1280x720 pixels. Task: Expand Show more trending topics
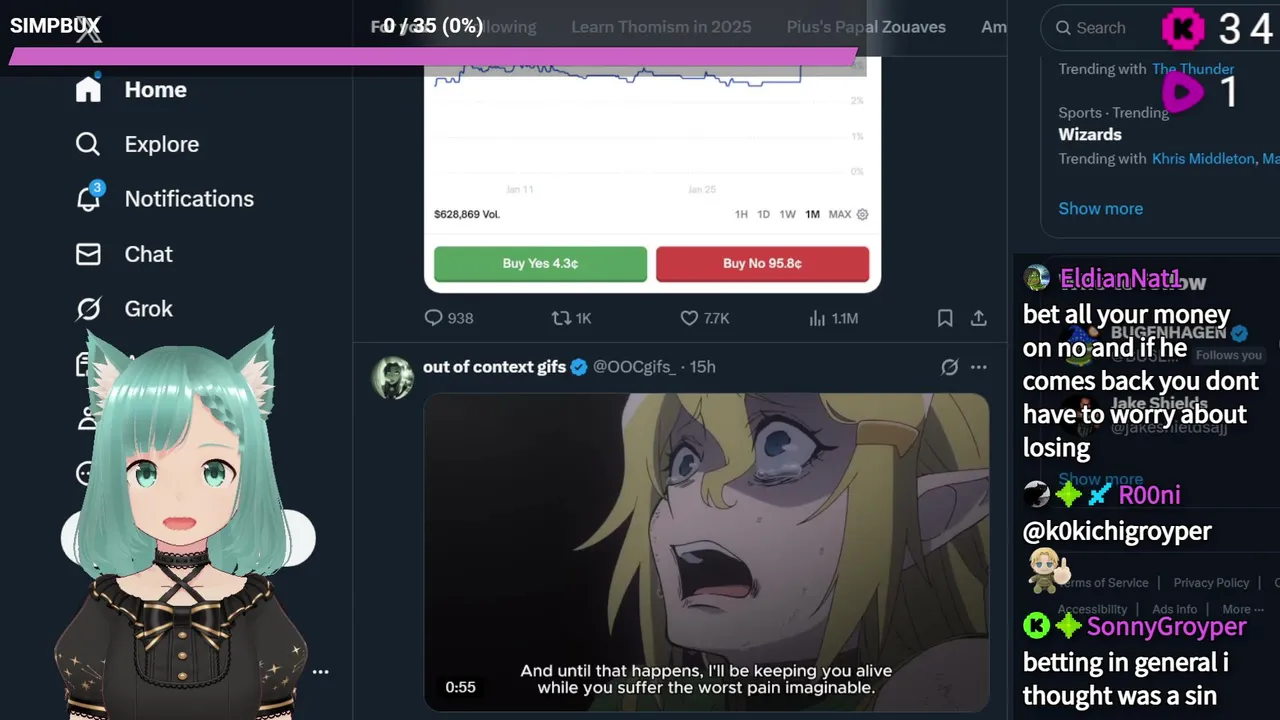1100,208
